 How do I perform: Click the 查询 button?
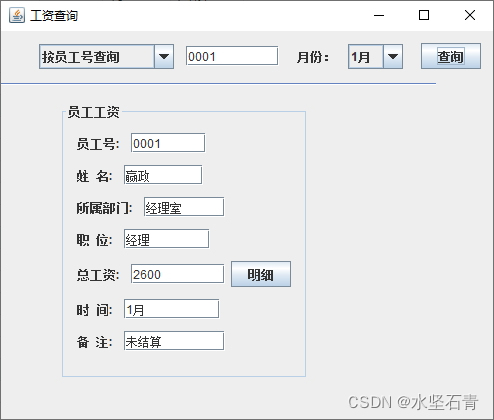pyautogui.click(x=451, y=56)
